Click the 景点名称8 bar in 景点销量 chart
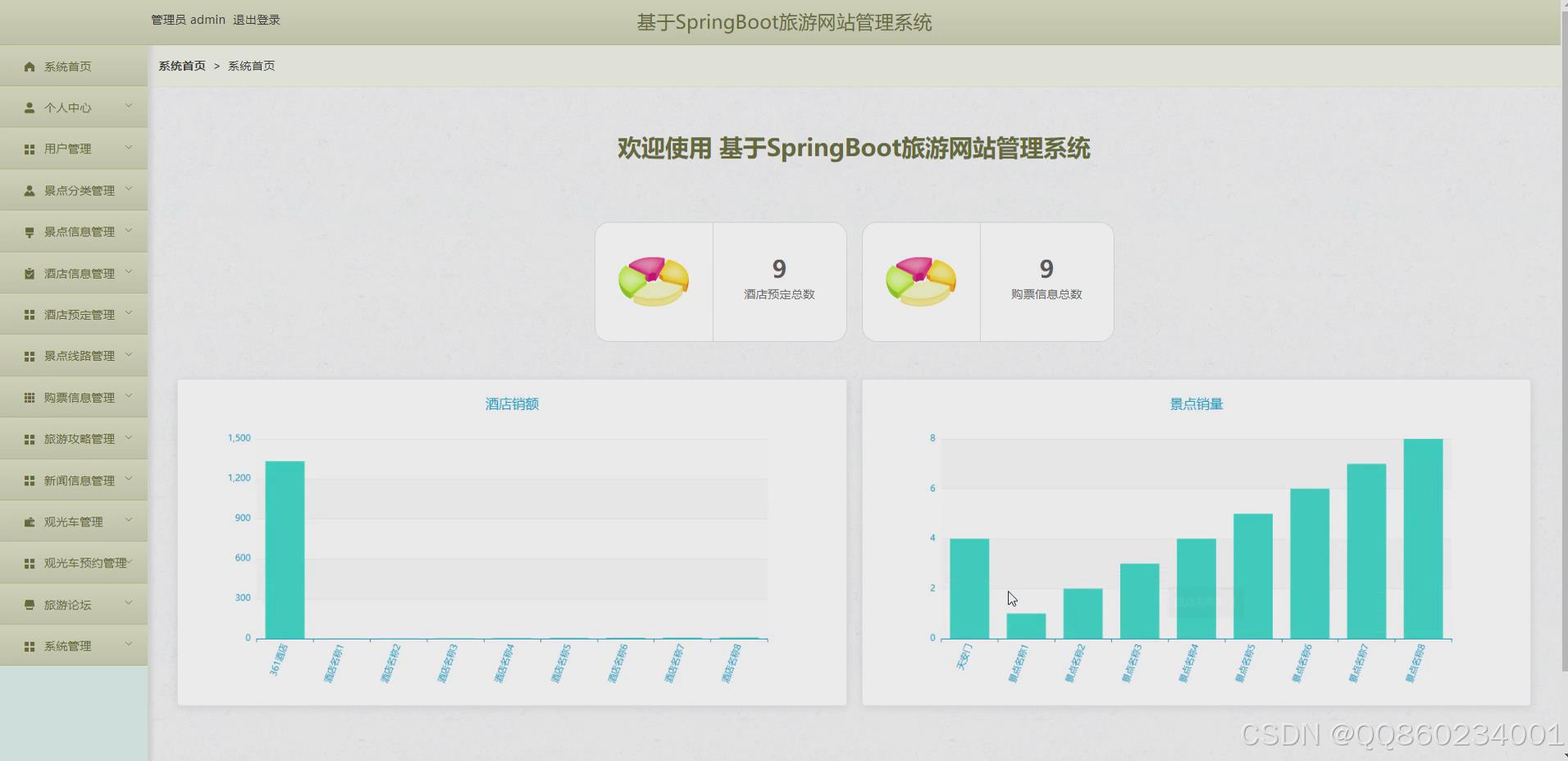1568x761 pixels. [x=1423, y=538]
